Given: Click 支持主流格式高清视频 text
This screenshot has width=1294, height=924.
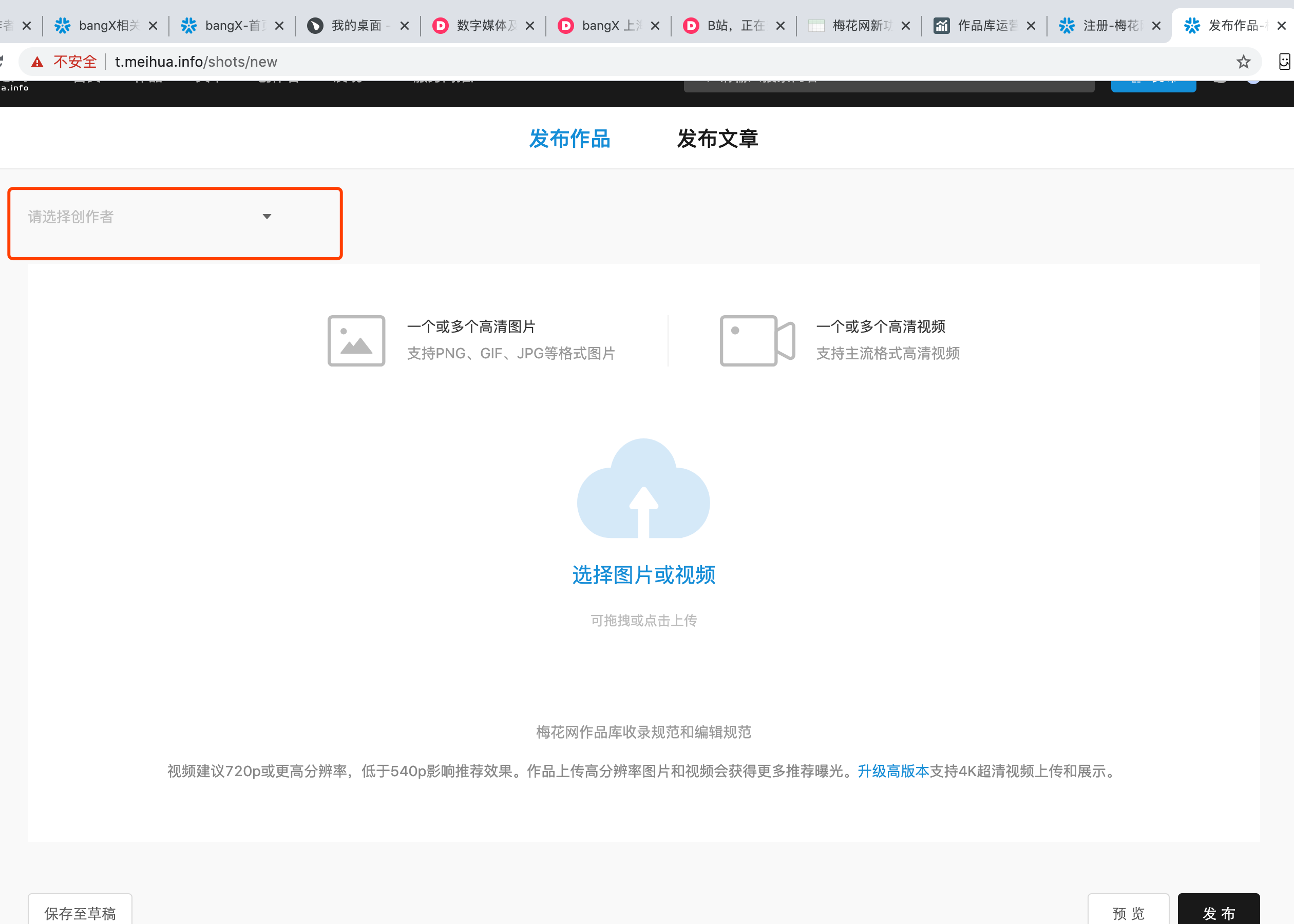Looking at the screenshot, I should coord(888,353).
